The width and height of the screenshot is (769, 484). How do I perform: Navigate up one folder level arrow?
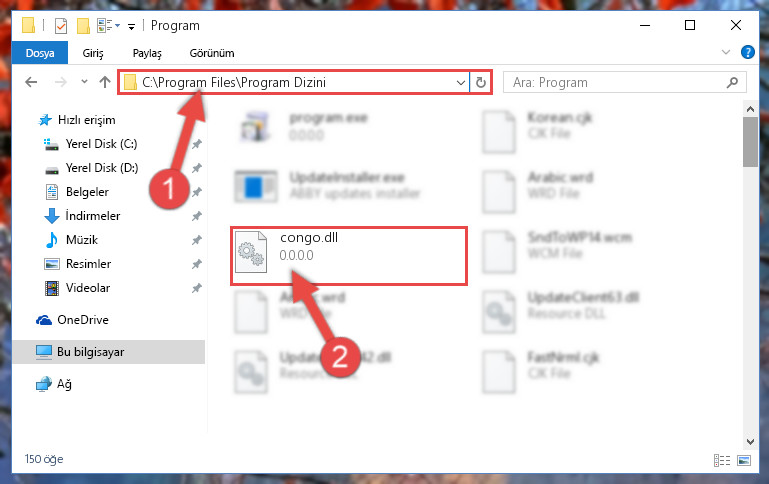pos(104,82)
